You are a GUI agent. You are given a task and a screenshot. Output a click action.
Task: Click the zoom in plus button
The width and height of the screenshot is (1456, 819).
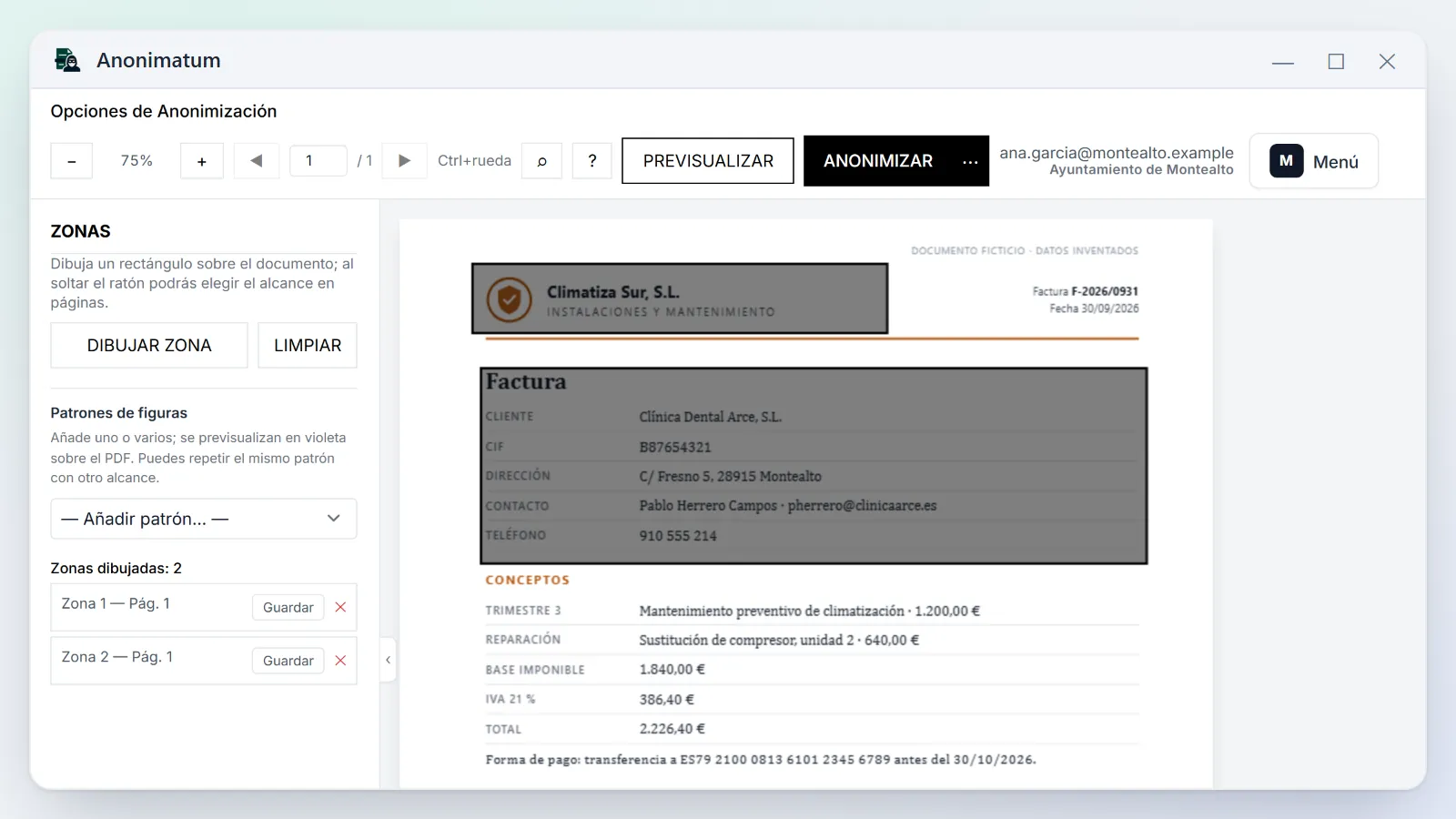tap(202, 161)
